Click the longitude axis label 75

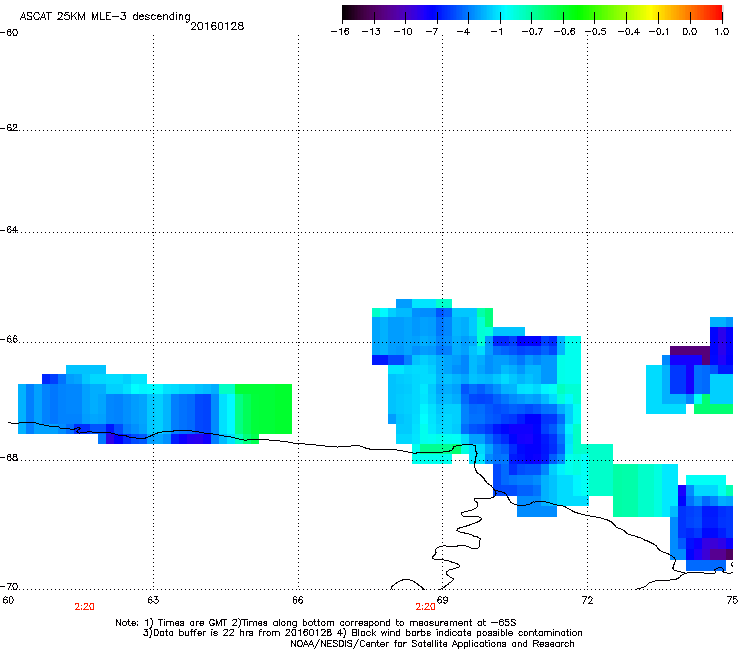pos(732,600)
